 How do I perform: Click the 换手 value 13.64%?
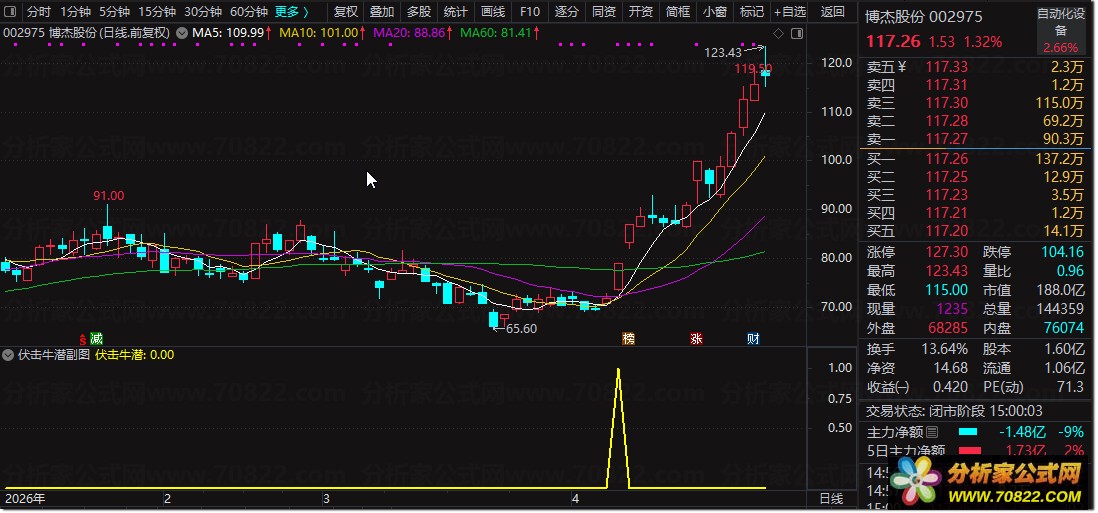coord(945,349)
